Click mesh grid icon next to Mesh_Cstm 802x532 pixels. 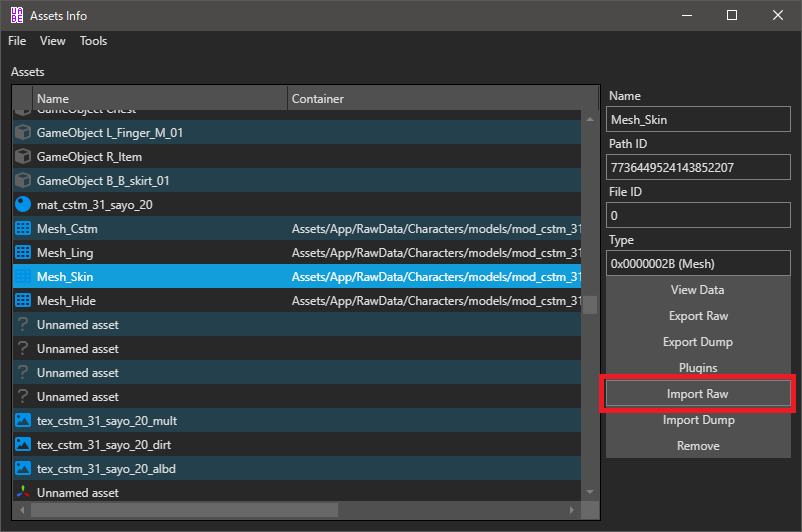pyautogui.click(x=23, y=229)
